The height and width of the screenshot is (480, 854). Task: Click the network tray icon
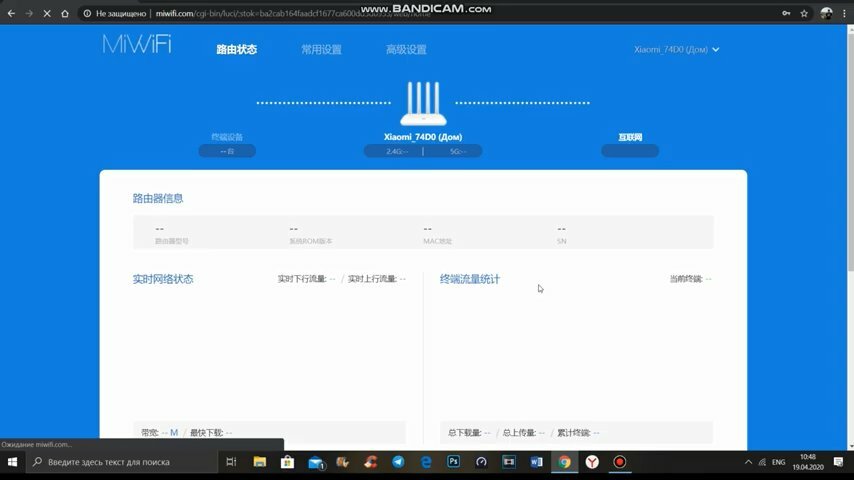tap(762, 462)
